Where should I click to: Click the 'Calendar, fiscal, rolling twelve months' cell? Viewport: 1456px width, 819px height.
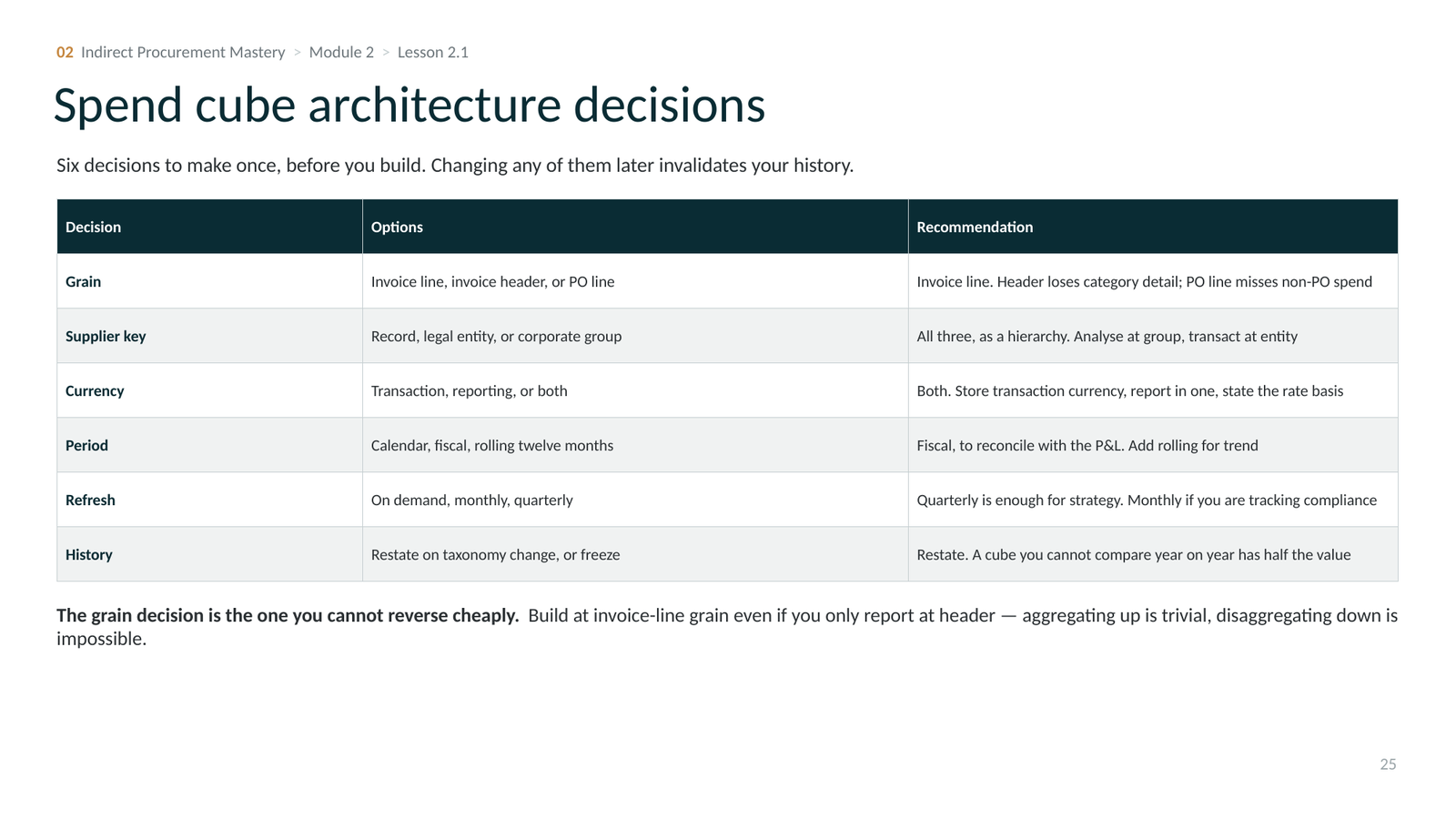tap(635, 445)
